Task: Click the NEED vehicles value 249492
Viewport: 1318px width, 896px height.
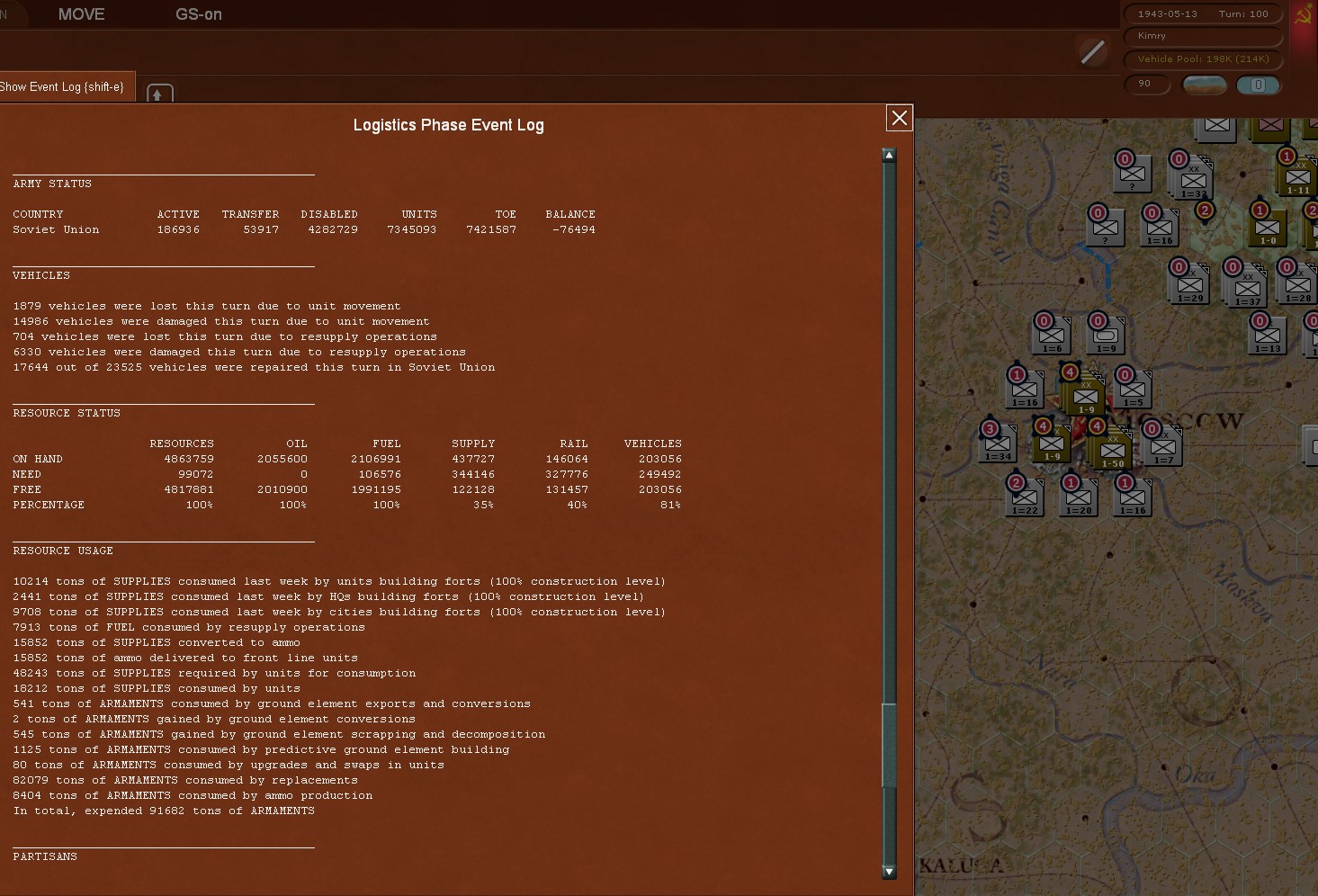Action: 660,474
